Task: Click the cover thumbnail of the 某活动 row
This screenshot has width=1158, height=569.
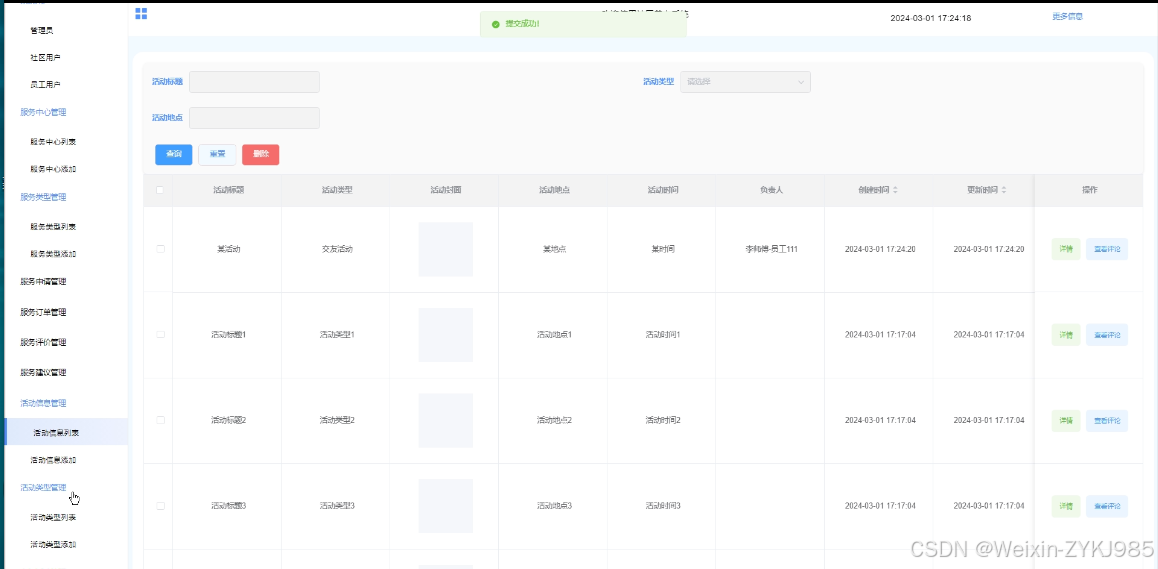Action: (445, 249)
